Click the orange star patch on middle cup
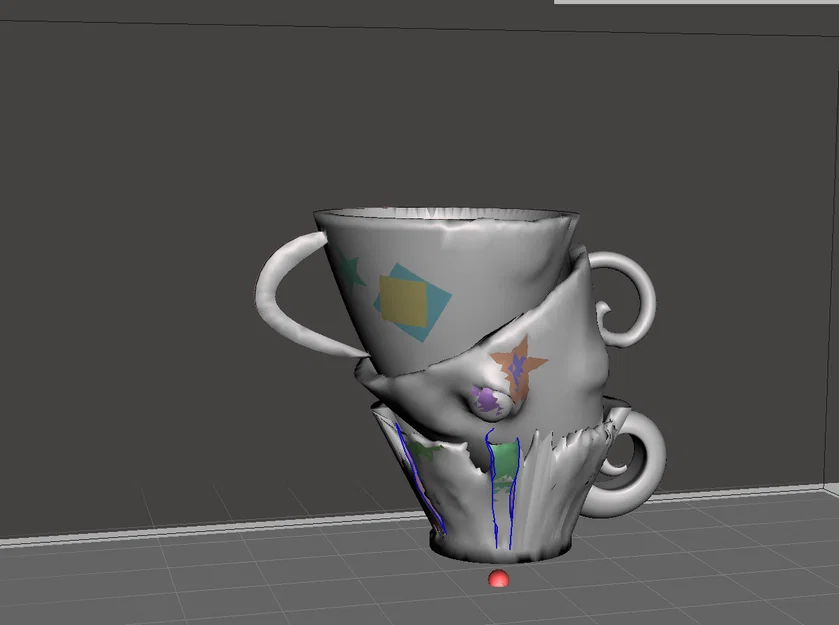The width and height of the screenshot is (839, 625). pyautogui.click(x=518, y=368)
